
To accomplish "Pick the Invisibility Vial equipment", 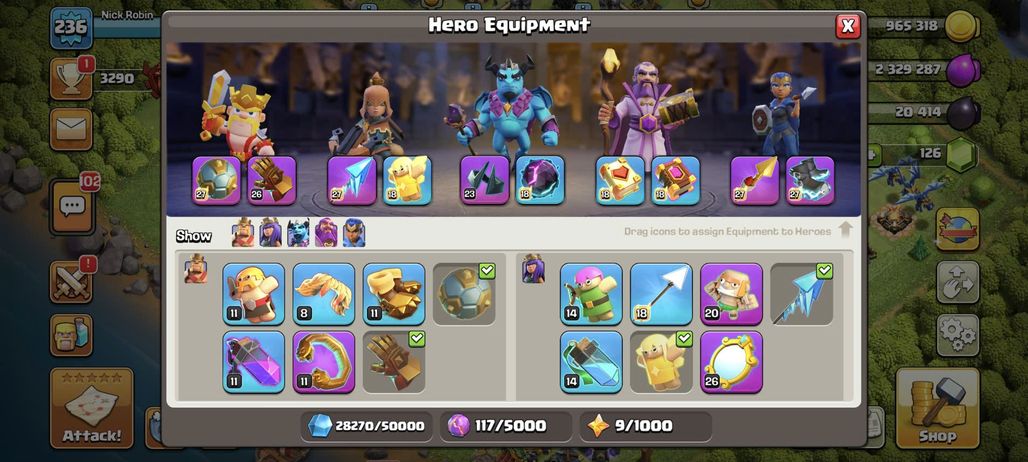I will (591, 362).
